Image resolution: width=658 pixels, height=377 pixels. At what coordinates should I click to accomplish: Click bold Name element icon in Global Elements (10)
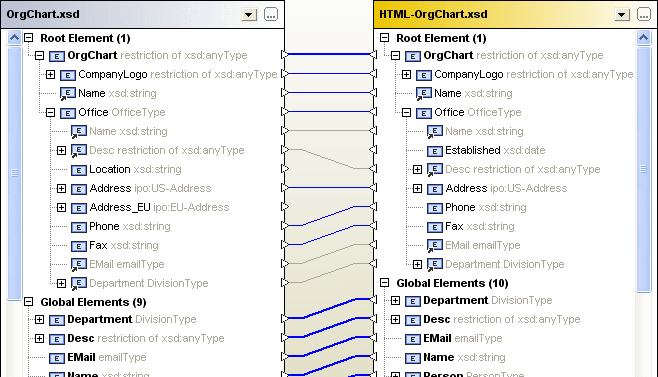click(413, 358)
